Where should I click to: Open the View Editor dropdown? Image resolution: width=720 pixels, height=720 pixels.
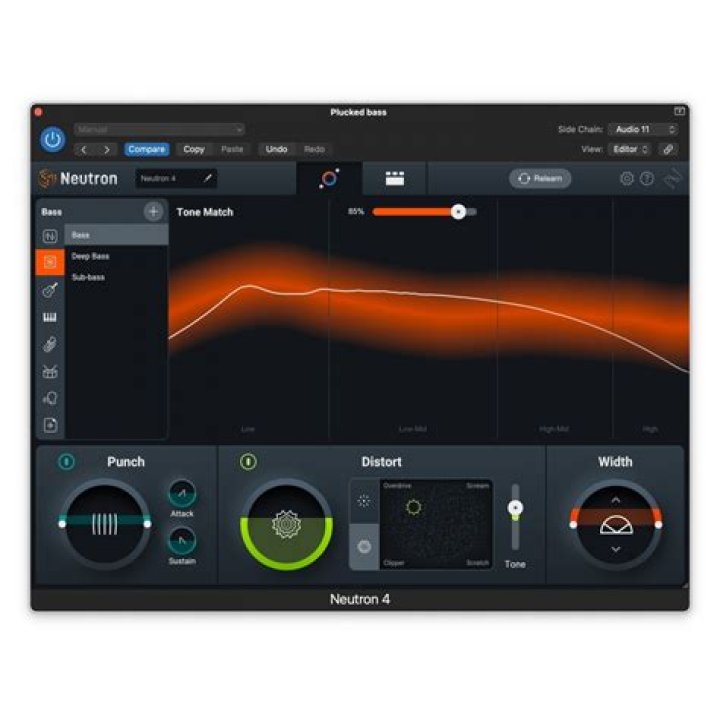[x=630, y=149]
